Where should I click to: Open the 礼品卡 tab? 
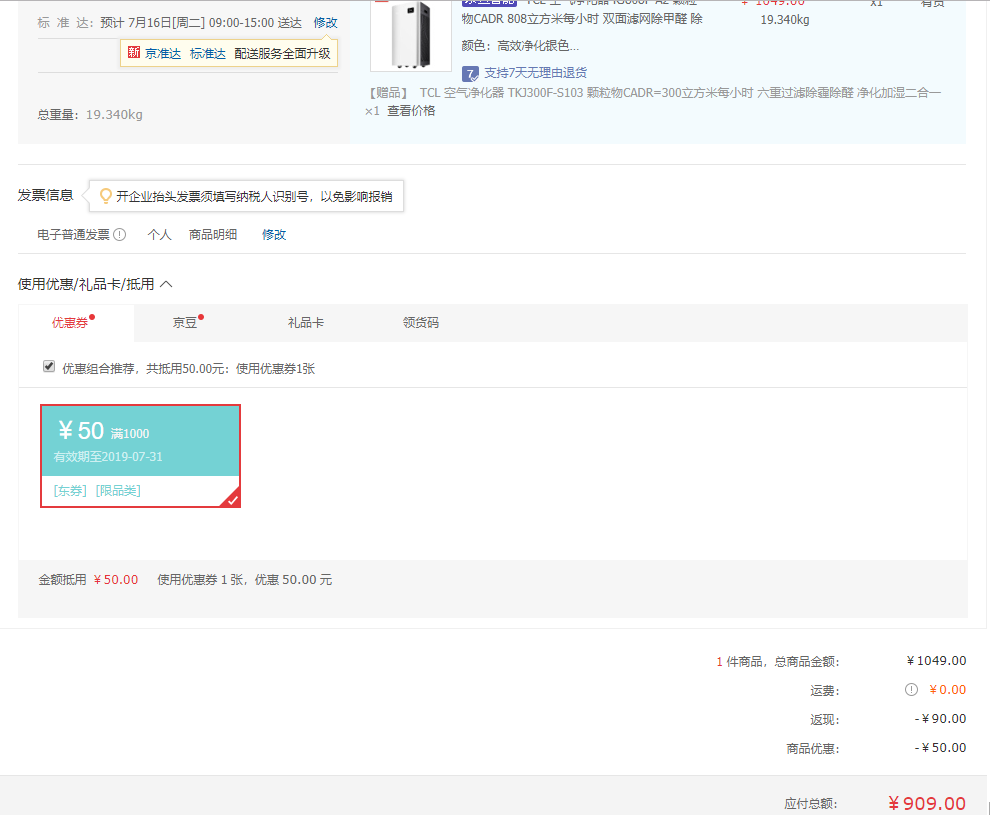[x=306, y=323]
